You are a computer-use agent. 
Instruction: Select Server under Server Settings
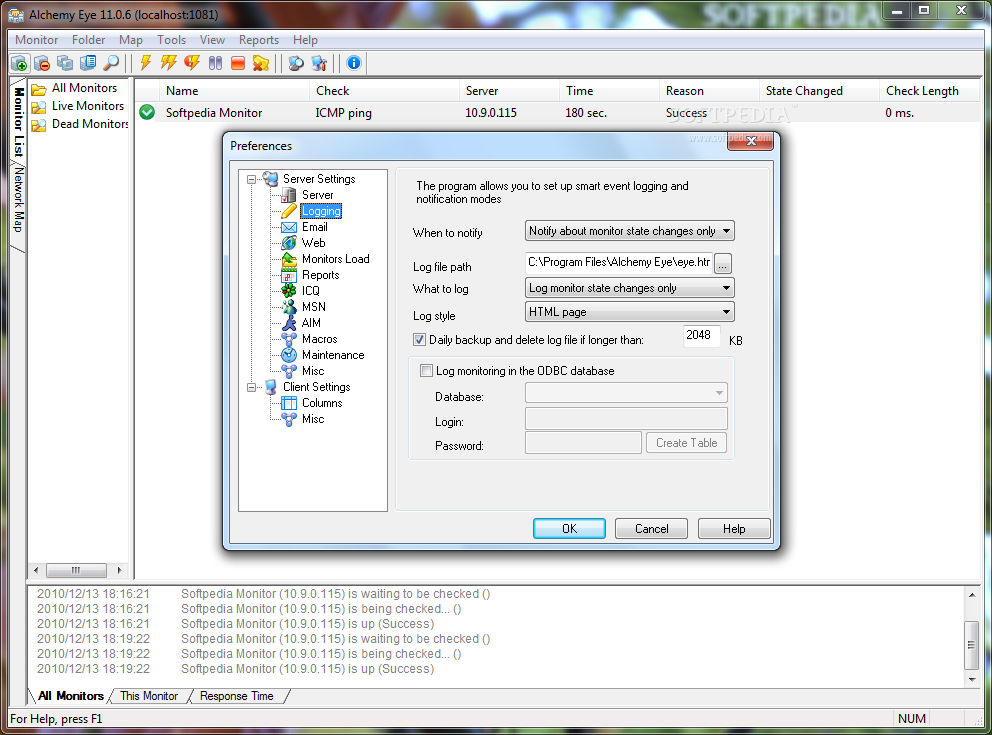(318, 195)
